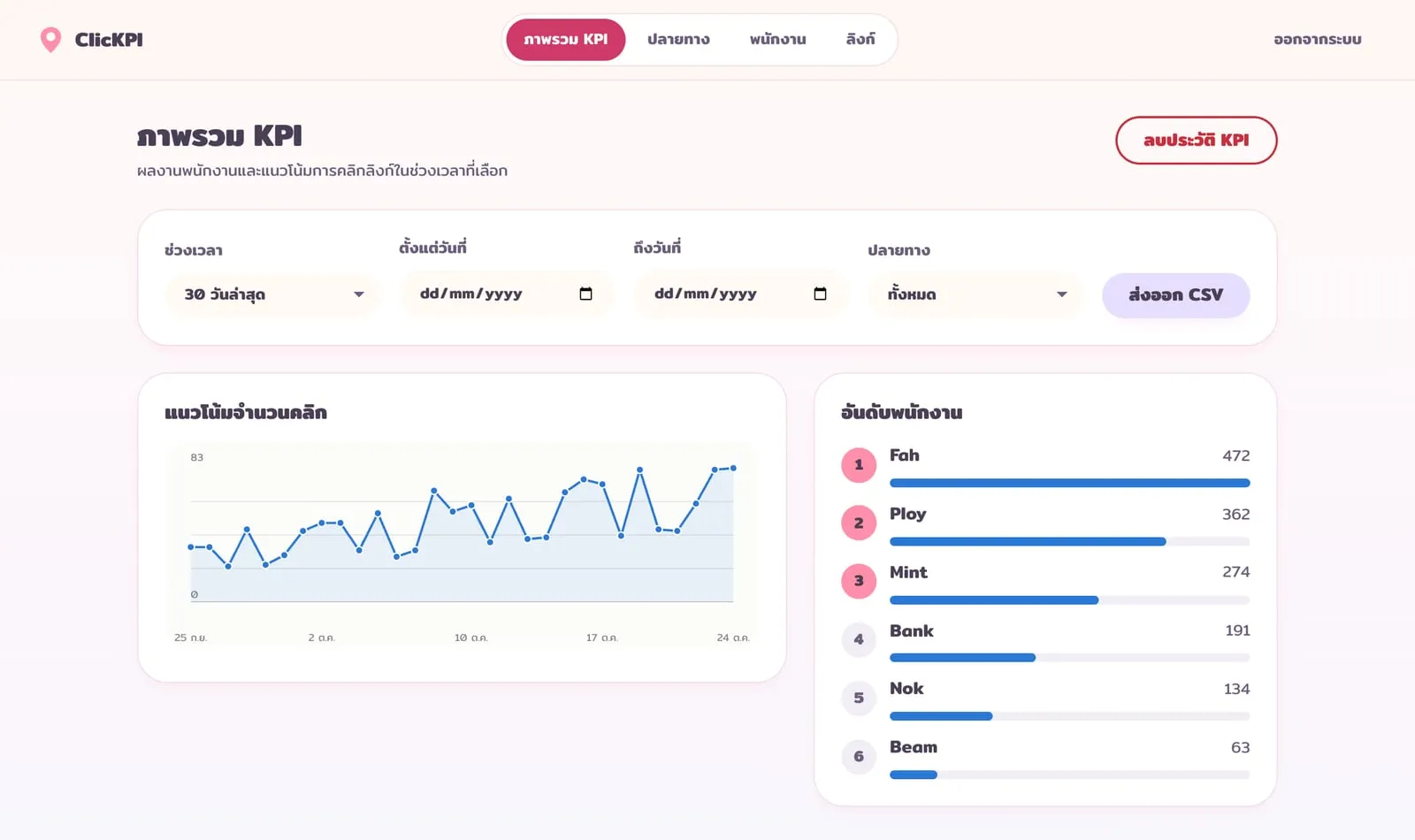
Task: Click employee name Fah
Action: 905,455
